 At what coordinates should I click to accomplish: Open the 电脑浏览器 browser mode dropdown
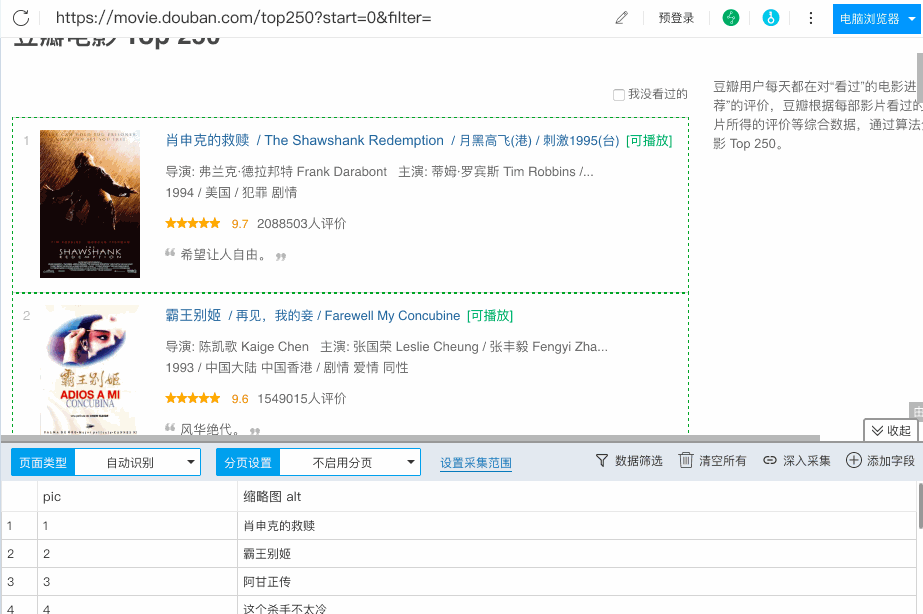point(876,19)
